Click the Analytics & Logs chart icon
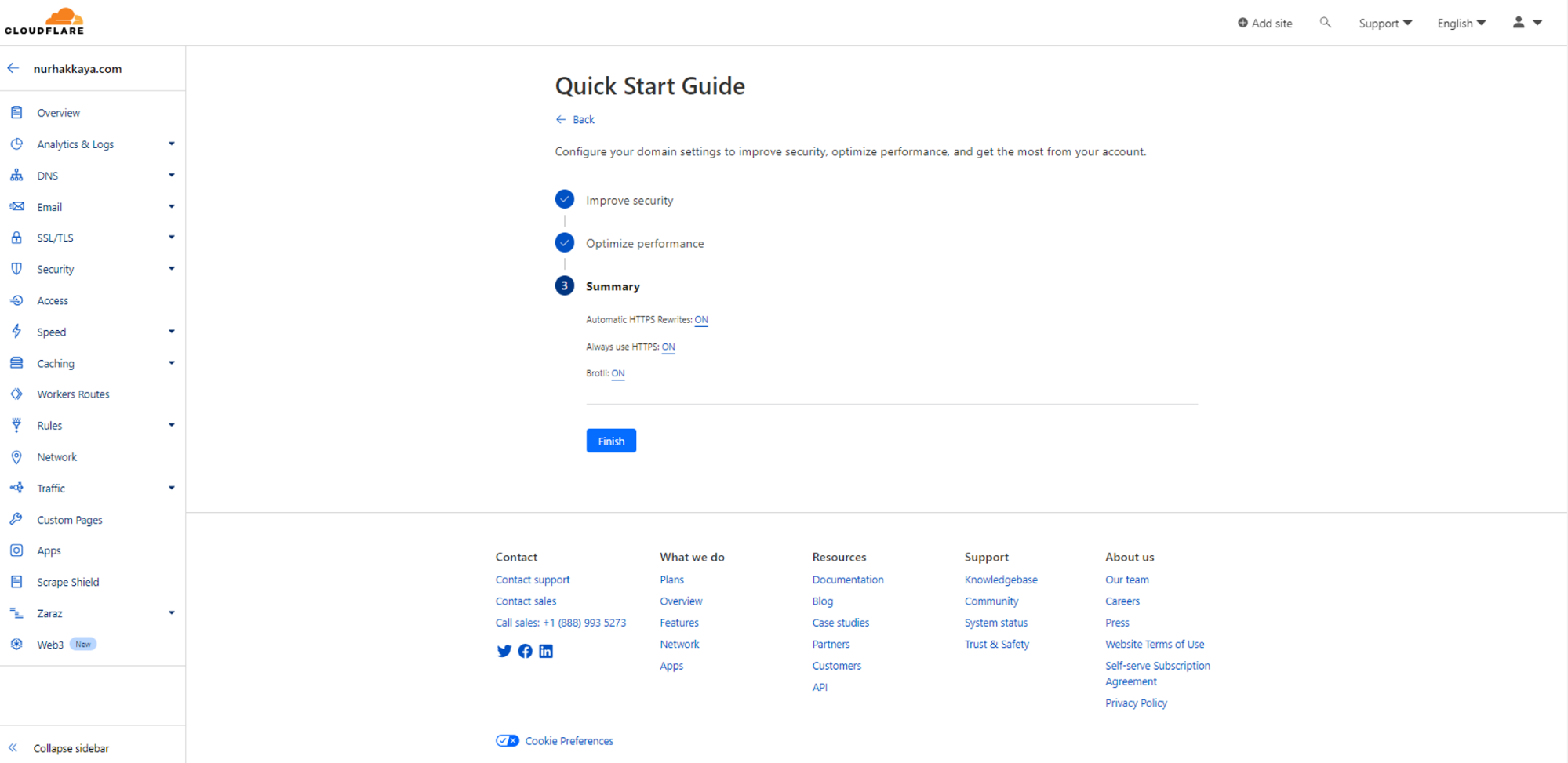 pos(16,144)
